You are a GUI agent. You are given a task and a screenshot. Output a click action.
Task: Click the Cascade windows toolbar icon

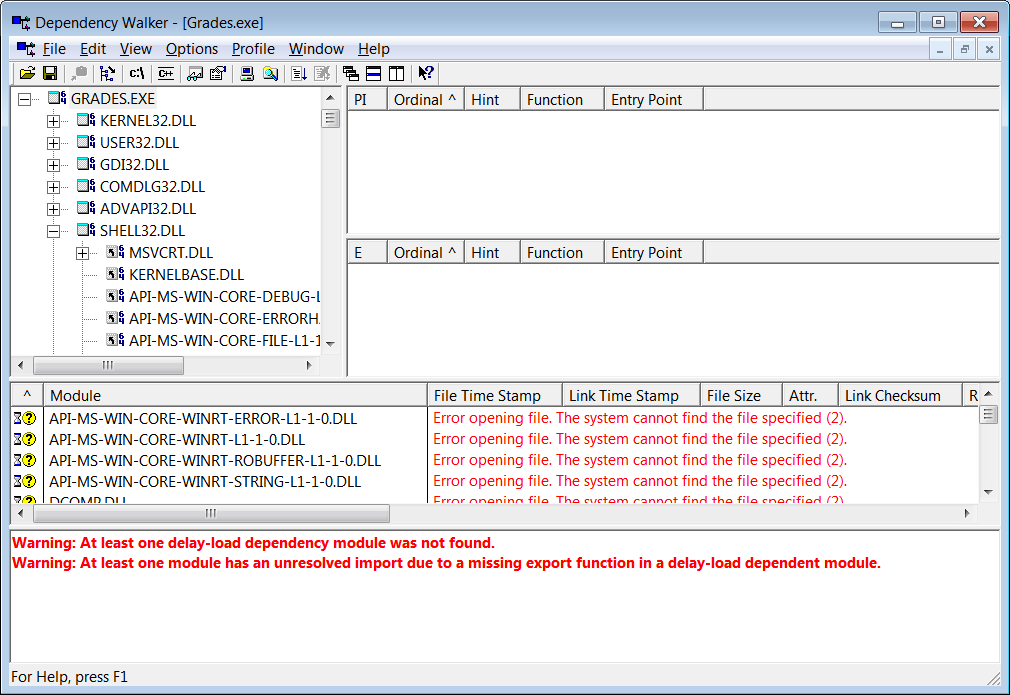point(350,73)
